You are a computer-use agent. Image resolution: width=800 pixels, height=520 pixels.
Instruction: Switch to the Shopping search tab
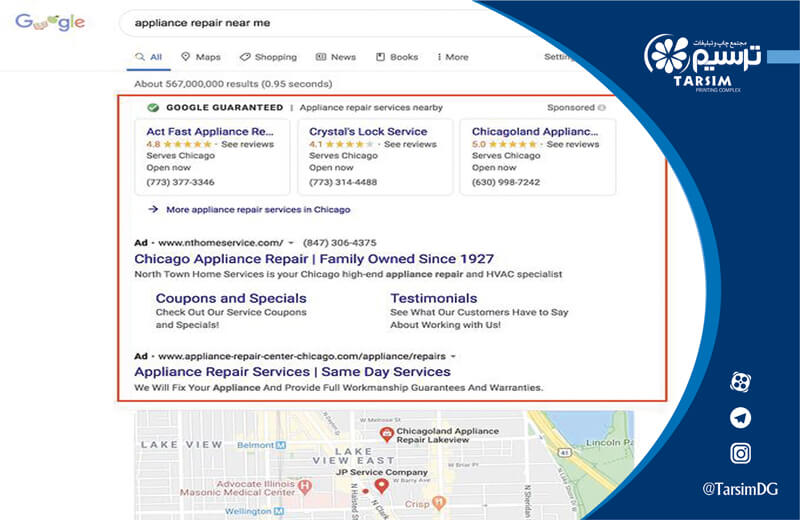click(x=268, y=57)
